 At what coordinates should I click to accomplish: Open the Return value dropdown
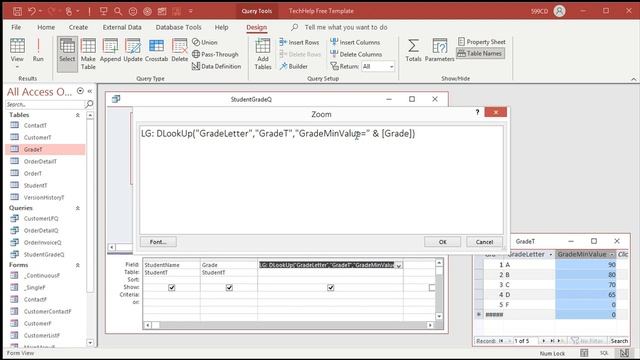391,67
